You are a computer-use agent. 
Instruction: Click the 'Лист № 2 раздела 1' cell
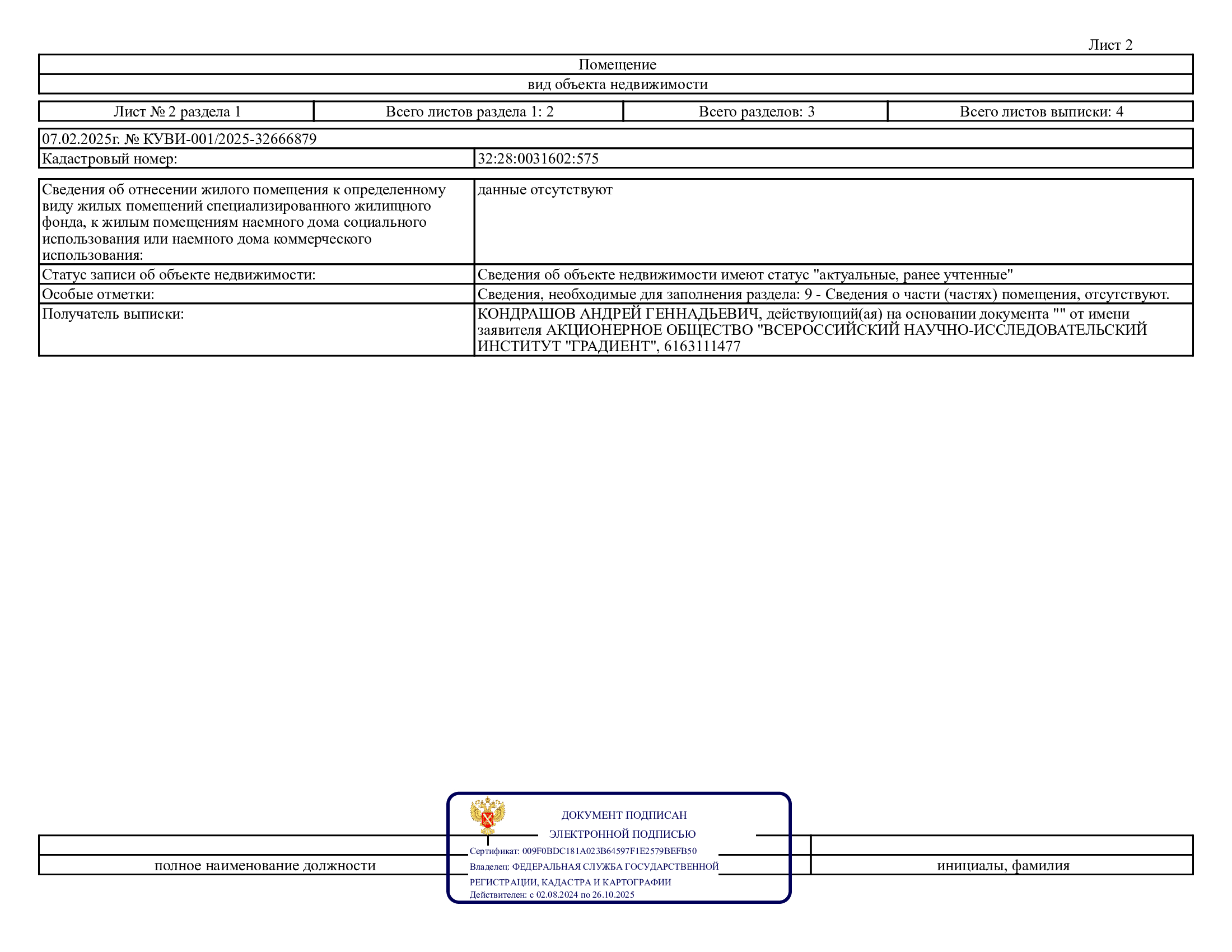pyautogui.click(x=176, y=111)
